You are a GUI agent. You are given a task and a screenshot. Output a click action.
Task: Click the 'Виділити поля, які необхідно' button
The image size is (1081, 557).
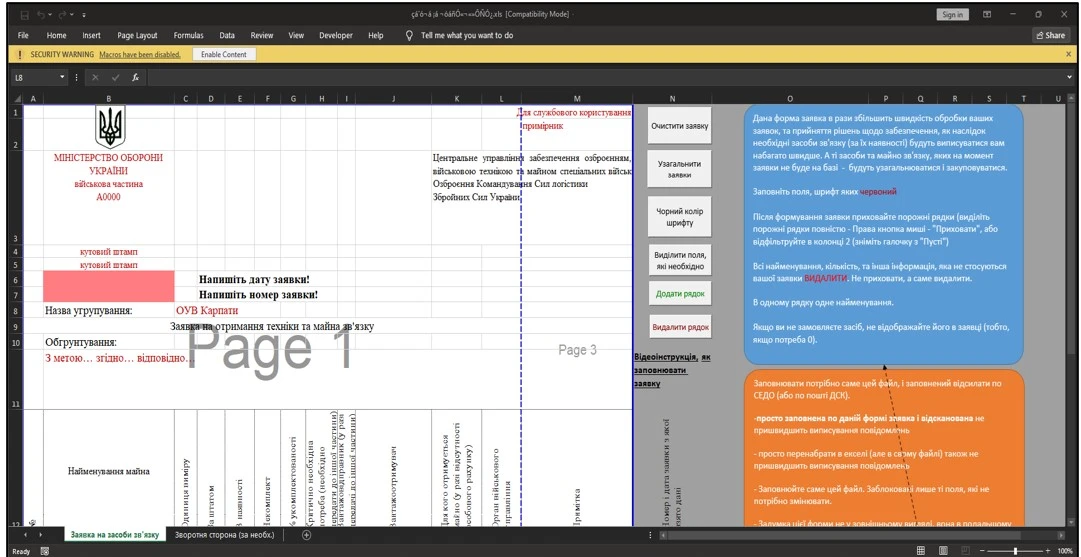680,261
